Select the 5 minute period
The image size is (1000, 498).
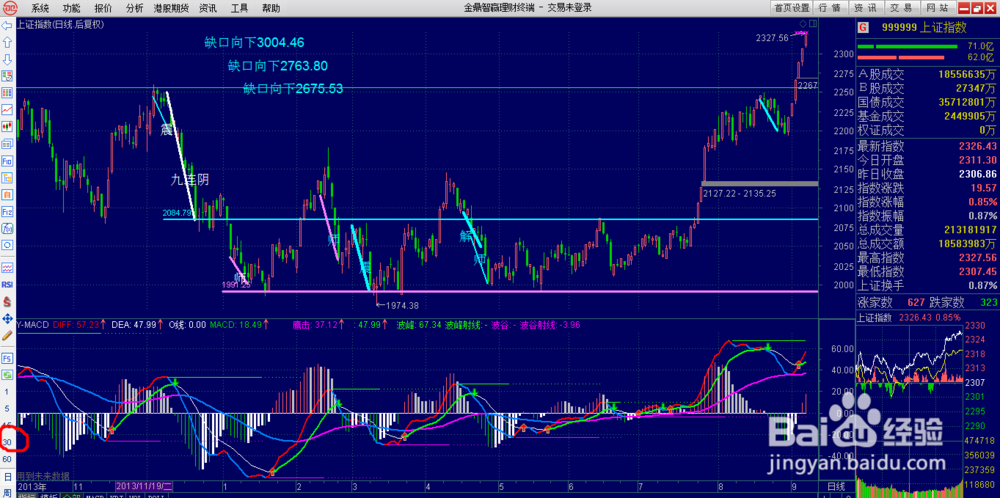pyautogui.click(x=7, y=408)
